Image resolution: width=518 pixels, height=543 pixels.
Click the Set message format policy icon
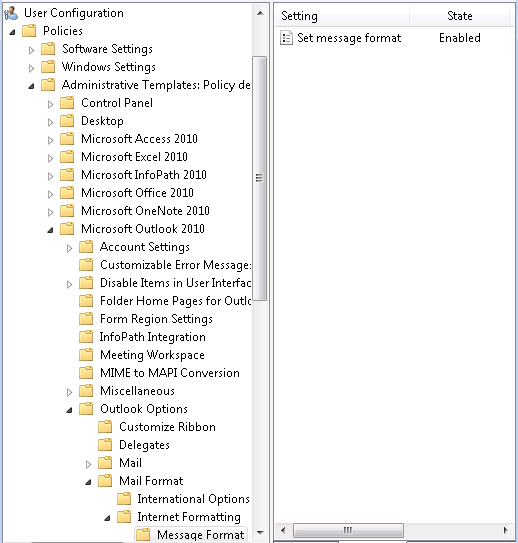click(286, 38)
